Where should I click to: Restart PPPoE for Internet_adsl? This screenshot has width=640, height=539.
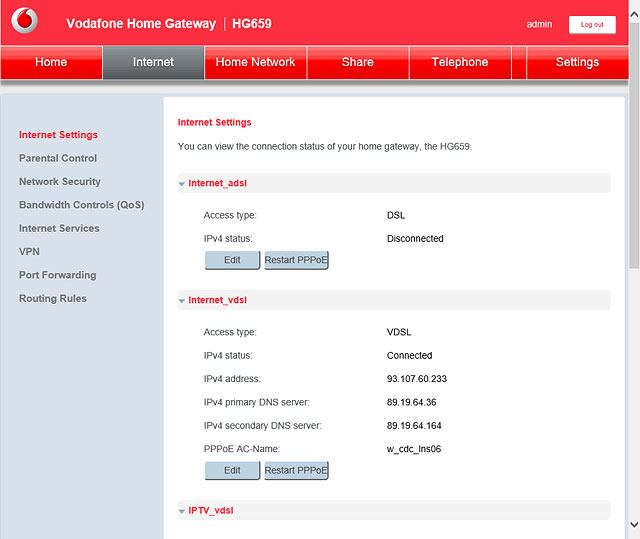coord(296,260)
